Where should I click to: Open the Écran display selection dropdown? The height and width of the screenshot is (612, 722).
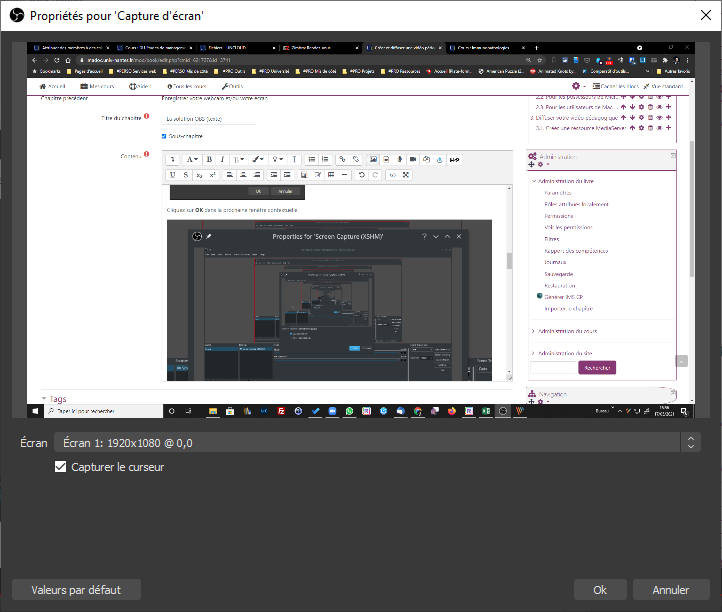[376, 442]
